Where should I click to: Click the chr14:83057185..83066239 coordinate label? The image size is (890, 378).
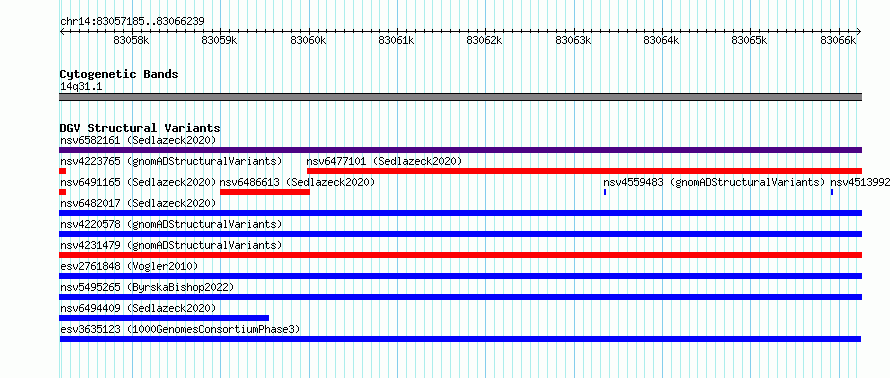tap(132, 22)
